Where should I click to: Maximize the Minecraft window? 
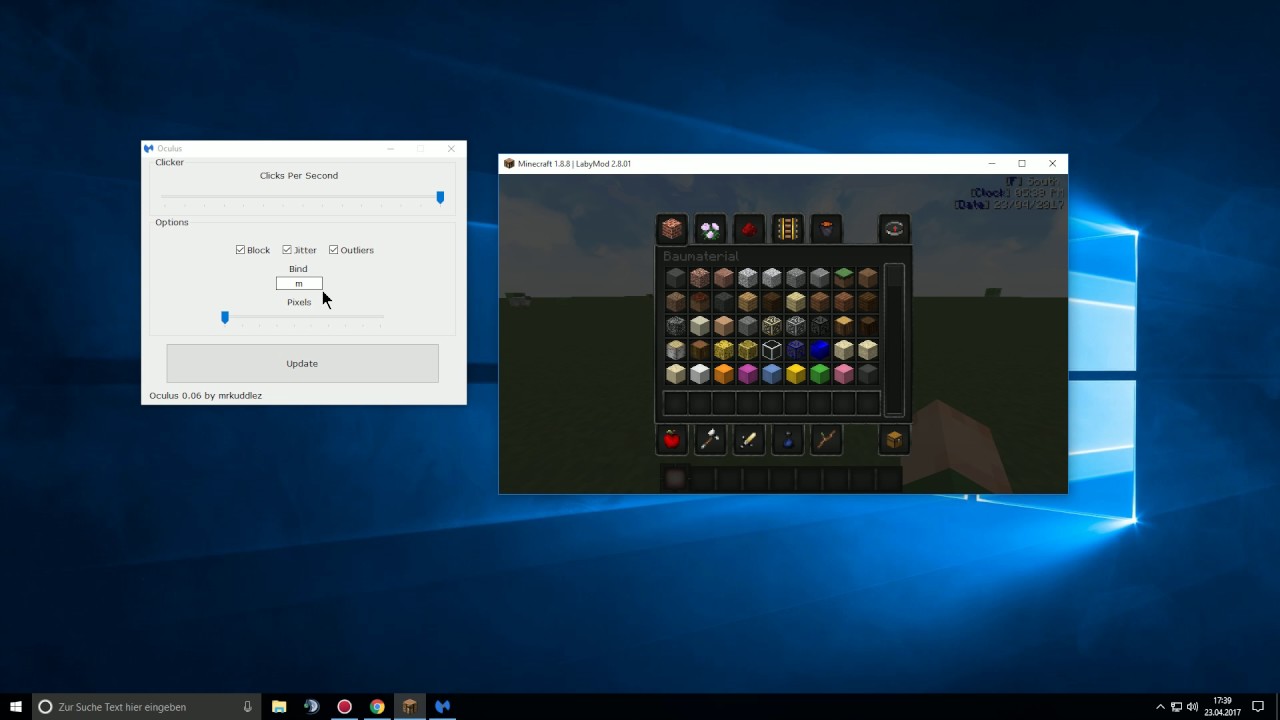coord(1022,163)
